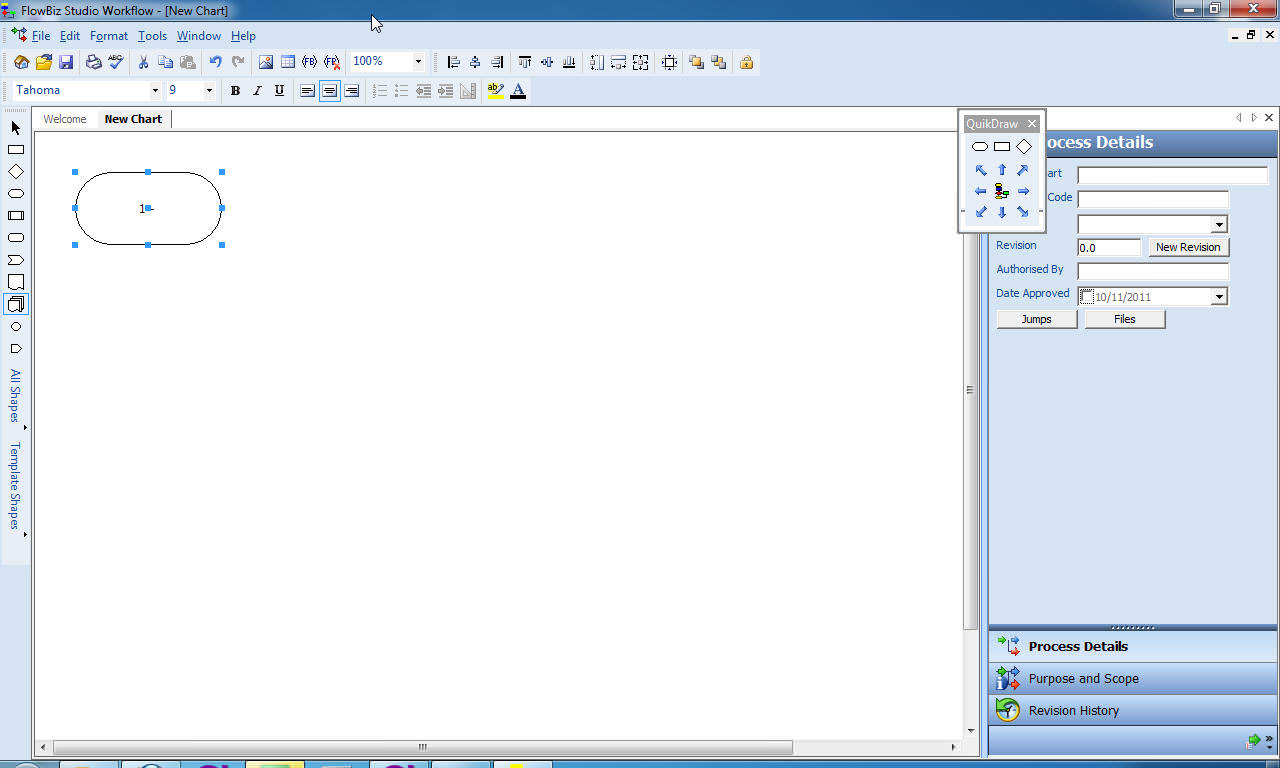Choose the multi-document stacked shape tool
Image resolution: width=1280 pixels, height=768 pixels.
tap(15, 304)
